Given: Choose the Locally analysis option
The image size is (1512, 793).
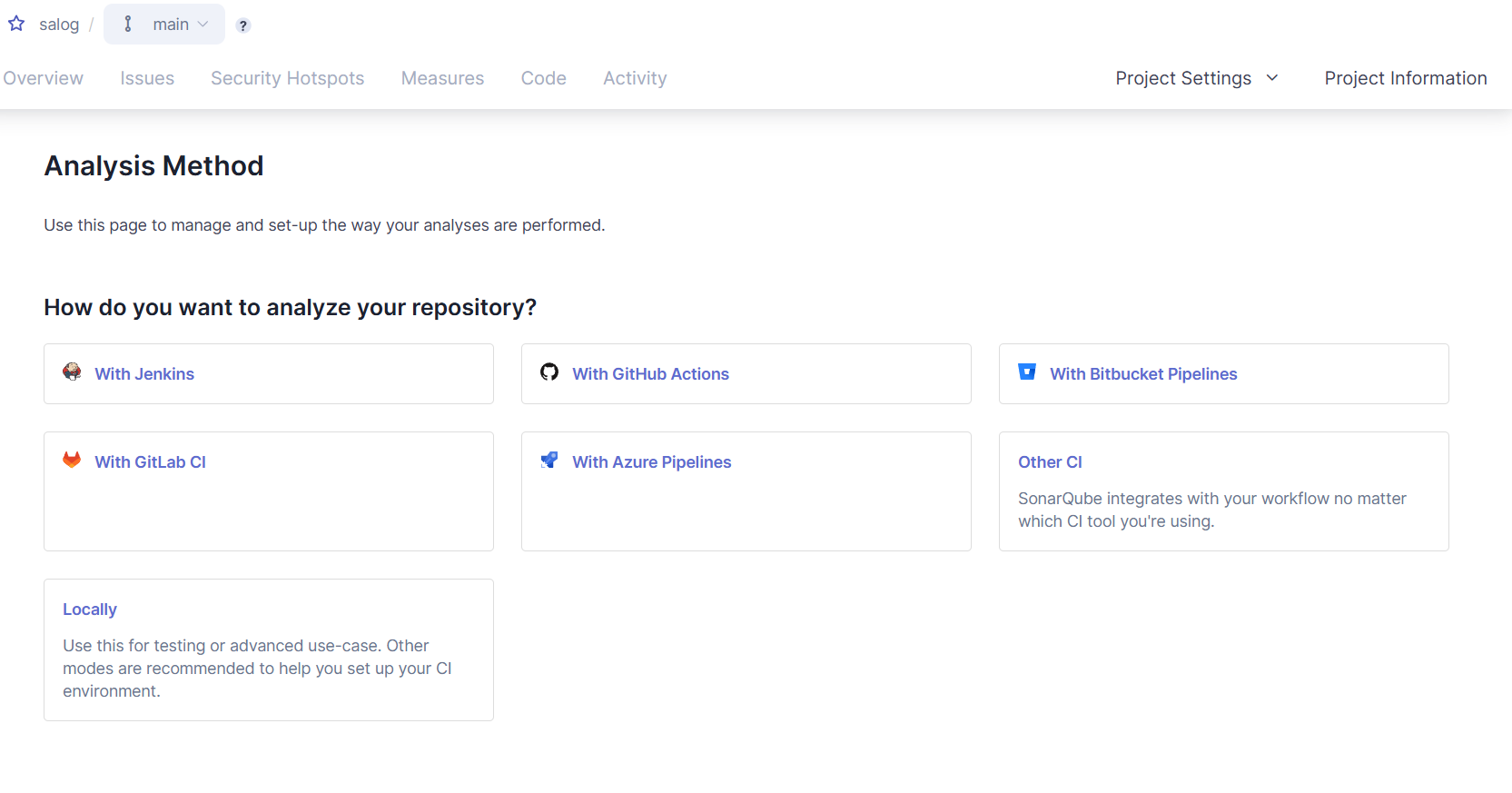Looking at the screenshot, I should click(x=269, y=649).
